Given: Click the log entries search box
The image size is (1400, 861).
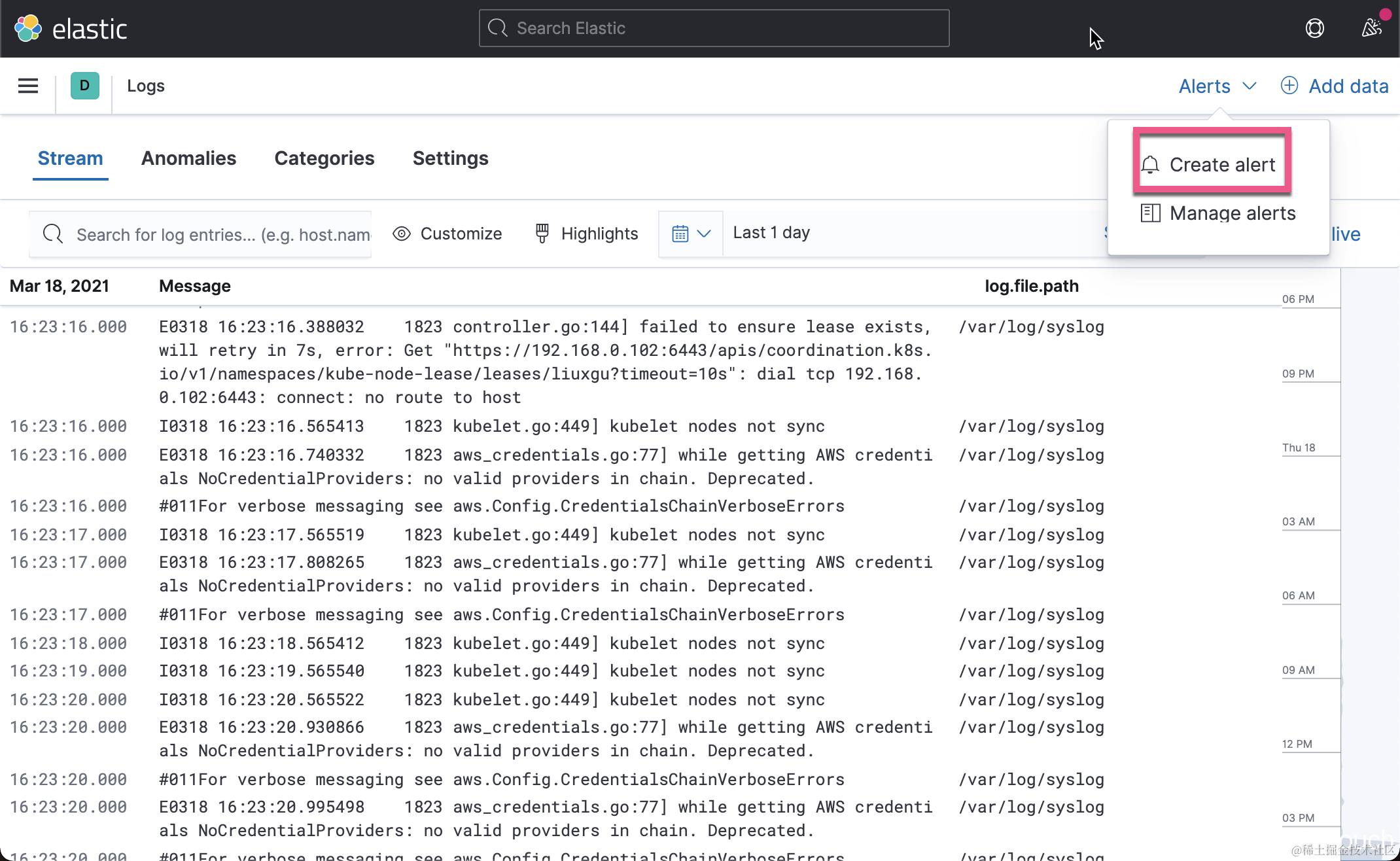Looking at the screenshot, I should point(209,234).
